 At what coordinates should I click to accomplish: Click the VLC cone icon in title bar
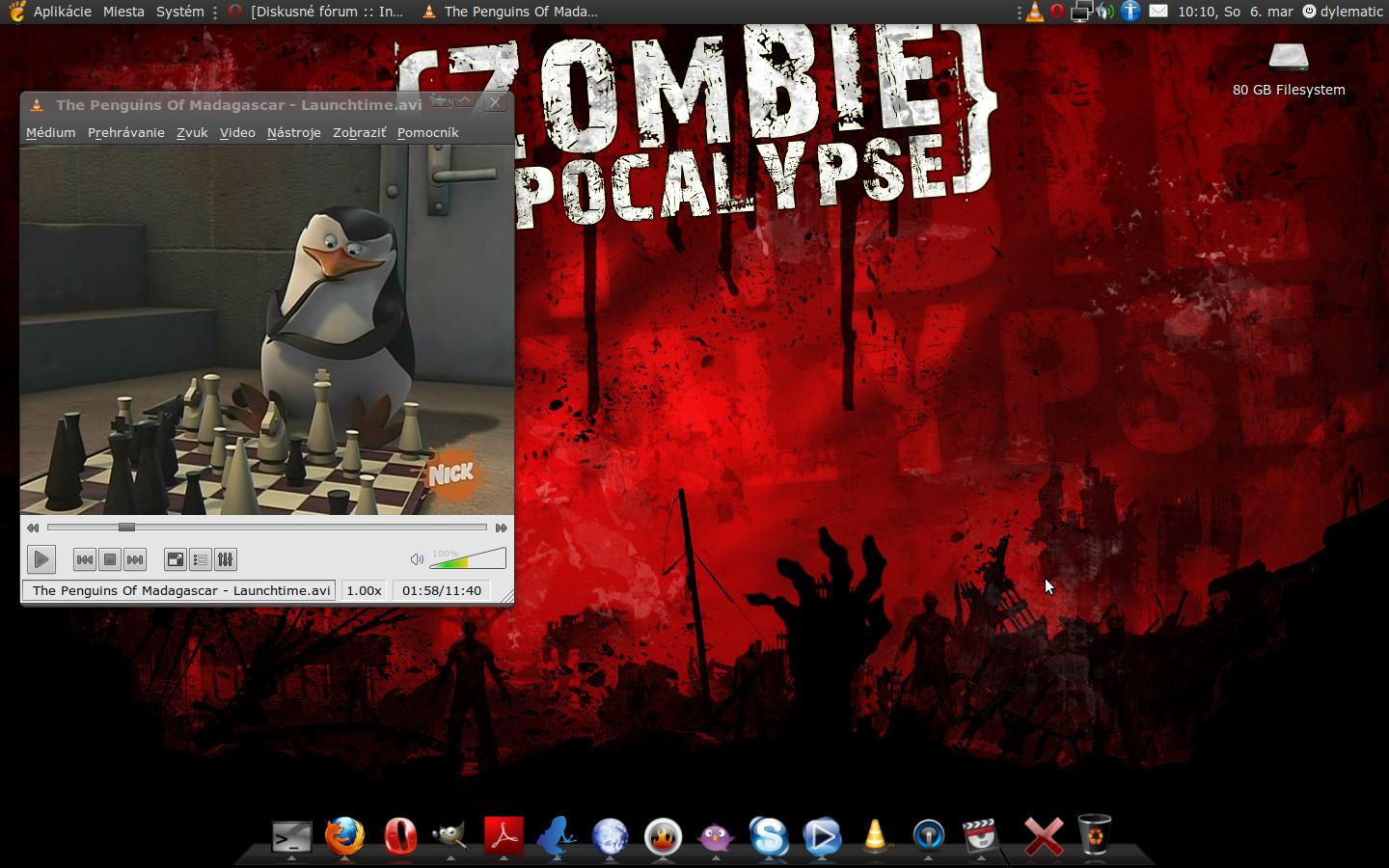pyautogui.click(x=37, y=105)
